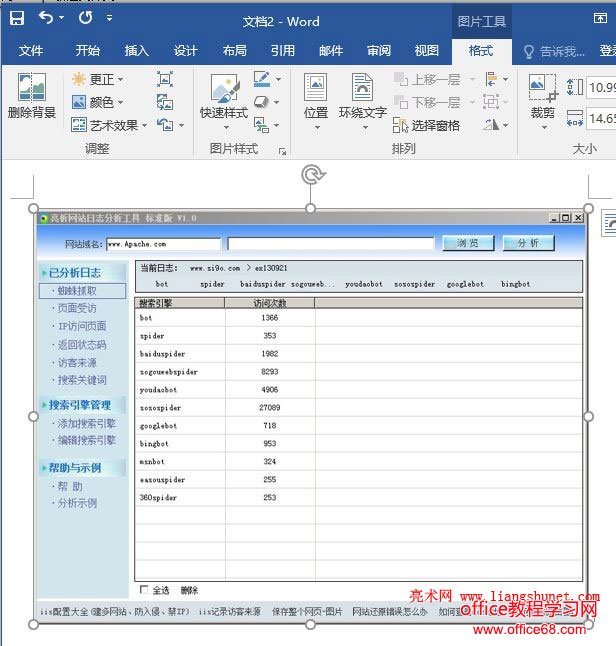Switch to the 审阅 tab
The width and height of the screenshot is (616, 646).
(379, 51)
